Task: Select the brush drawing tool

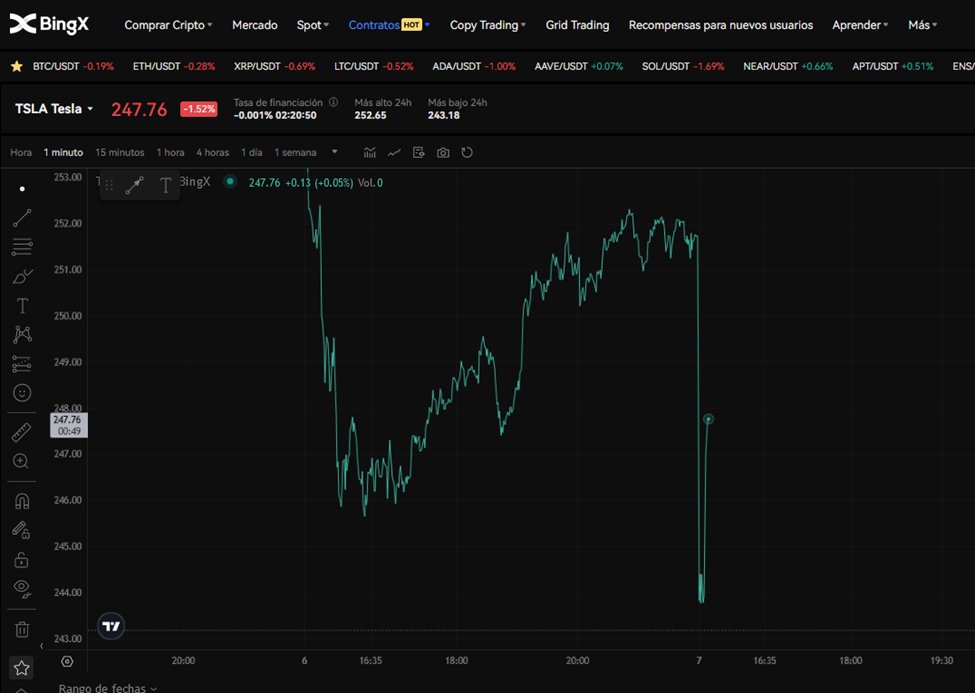Action: pos(22,276)
